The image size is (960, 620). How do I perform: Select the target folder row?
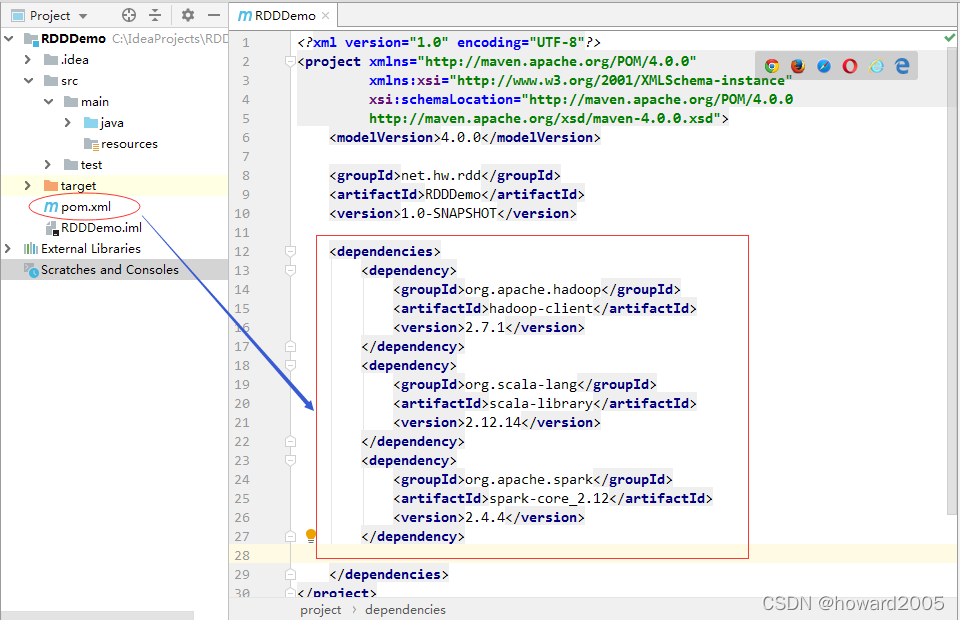pyautogui.click(x=114, y=185)
